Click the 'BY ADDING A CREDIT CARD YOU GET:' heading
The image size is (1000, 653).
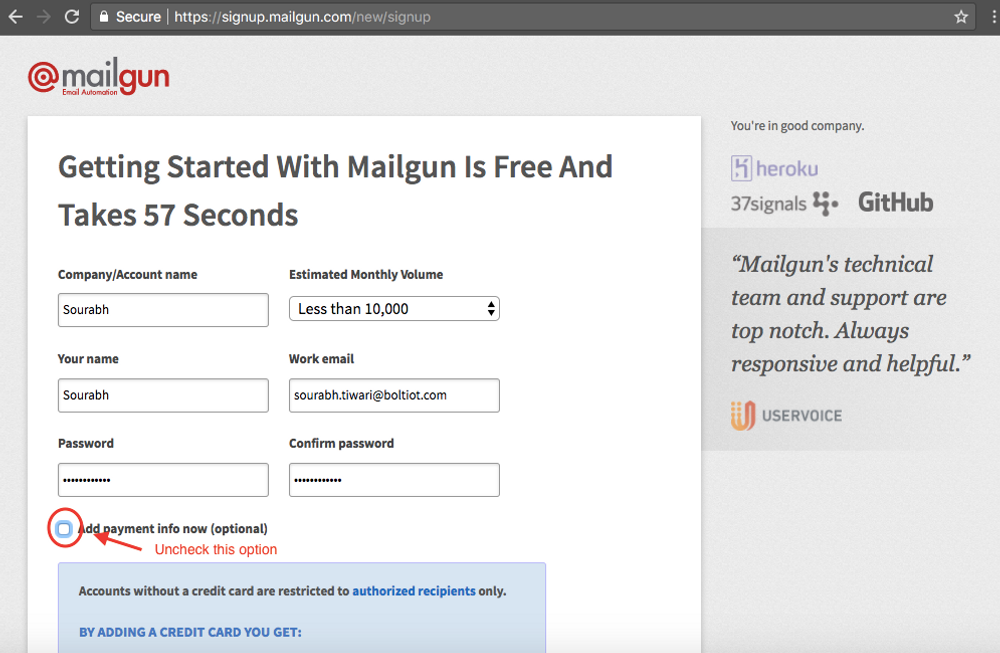coord(190,632)
